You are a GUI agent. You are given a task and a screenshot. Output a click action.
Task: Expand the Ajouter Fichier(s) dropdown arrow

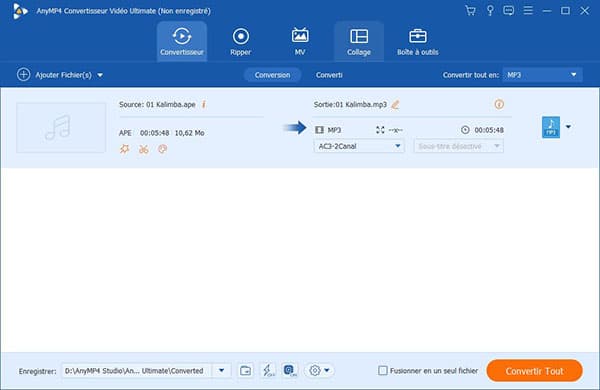tap(100, 75)
